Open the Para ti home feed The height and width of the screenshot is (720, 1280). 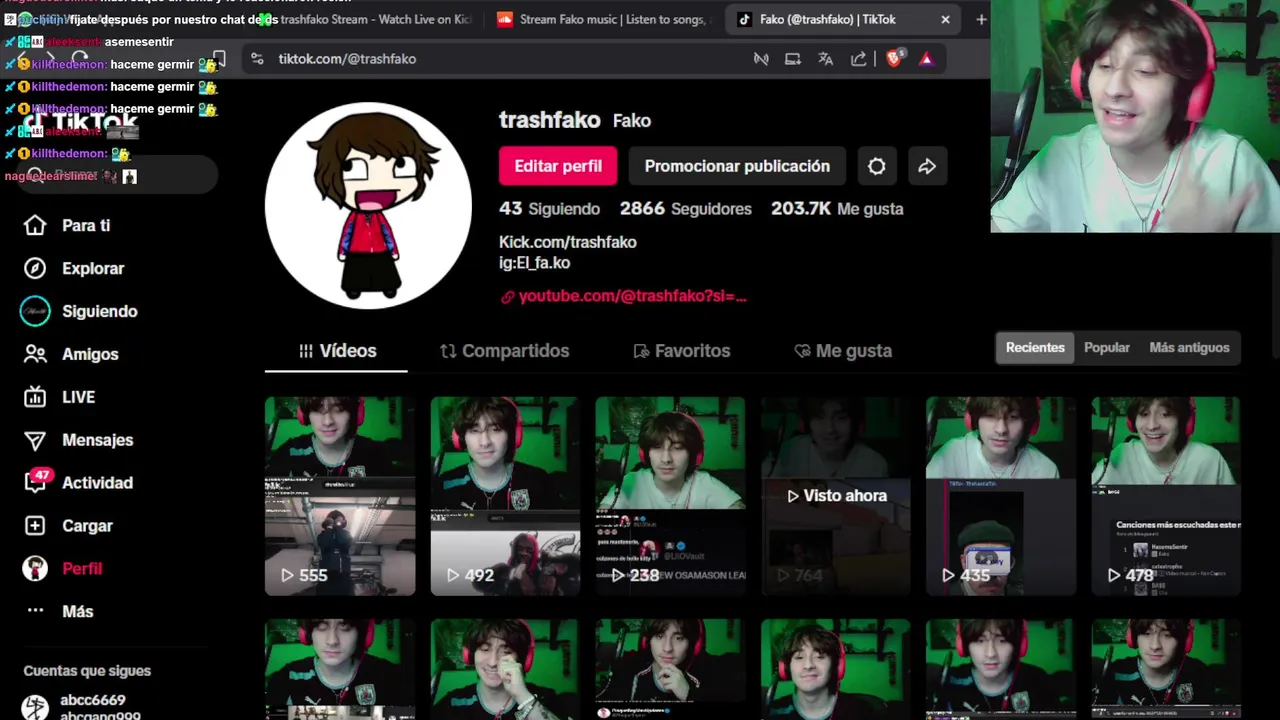pos(67,225)
